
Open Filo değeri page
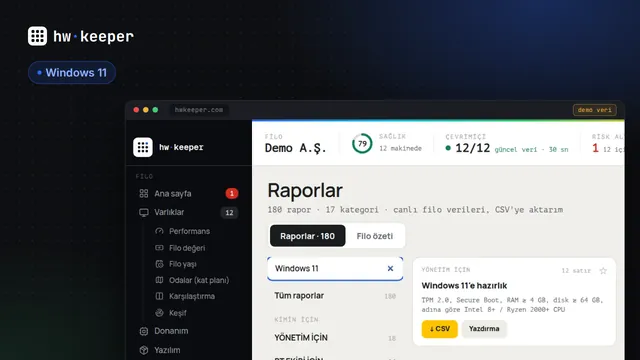[187, 248]
